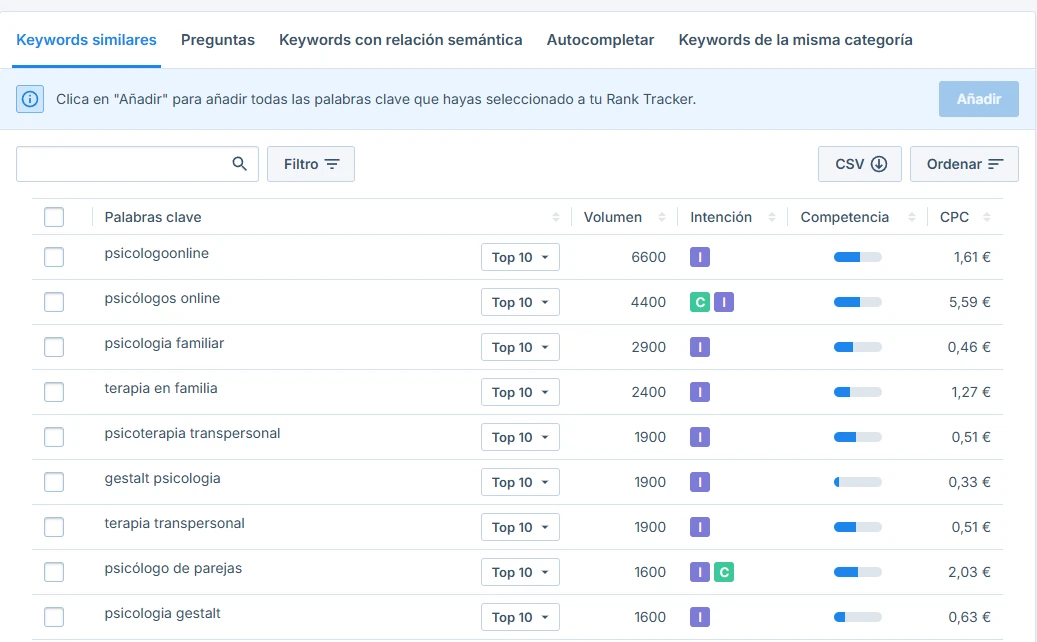Sort by Competencia column arrows
Image resolution: width=1037 pixels, height=642 pixels.
[911, 217]
